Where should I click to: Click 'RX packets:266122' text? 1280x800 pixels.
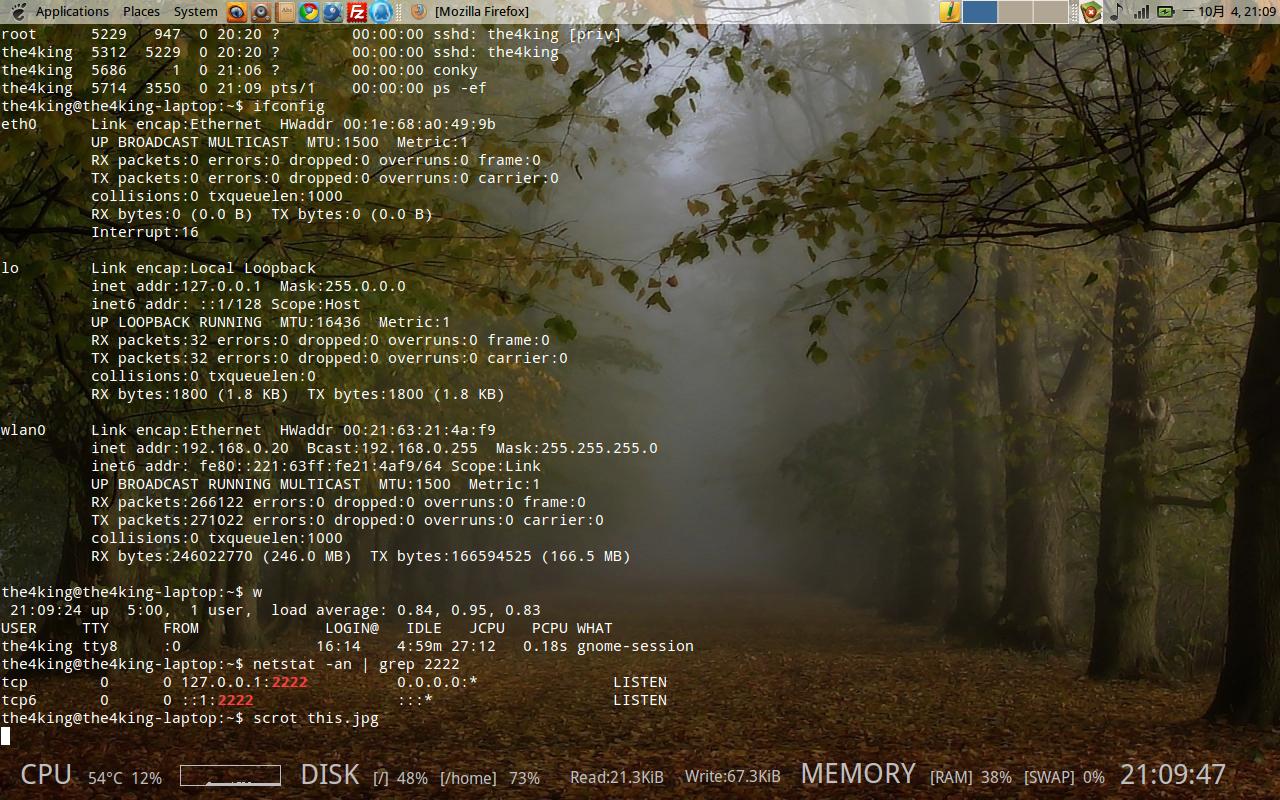pos(167,502)
